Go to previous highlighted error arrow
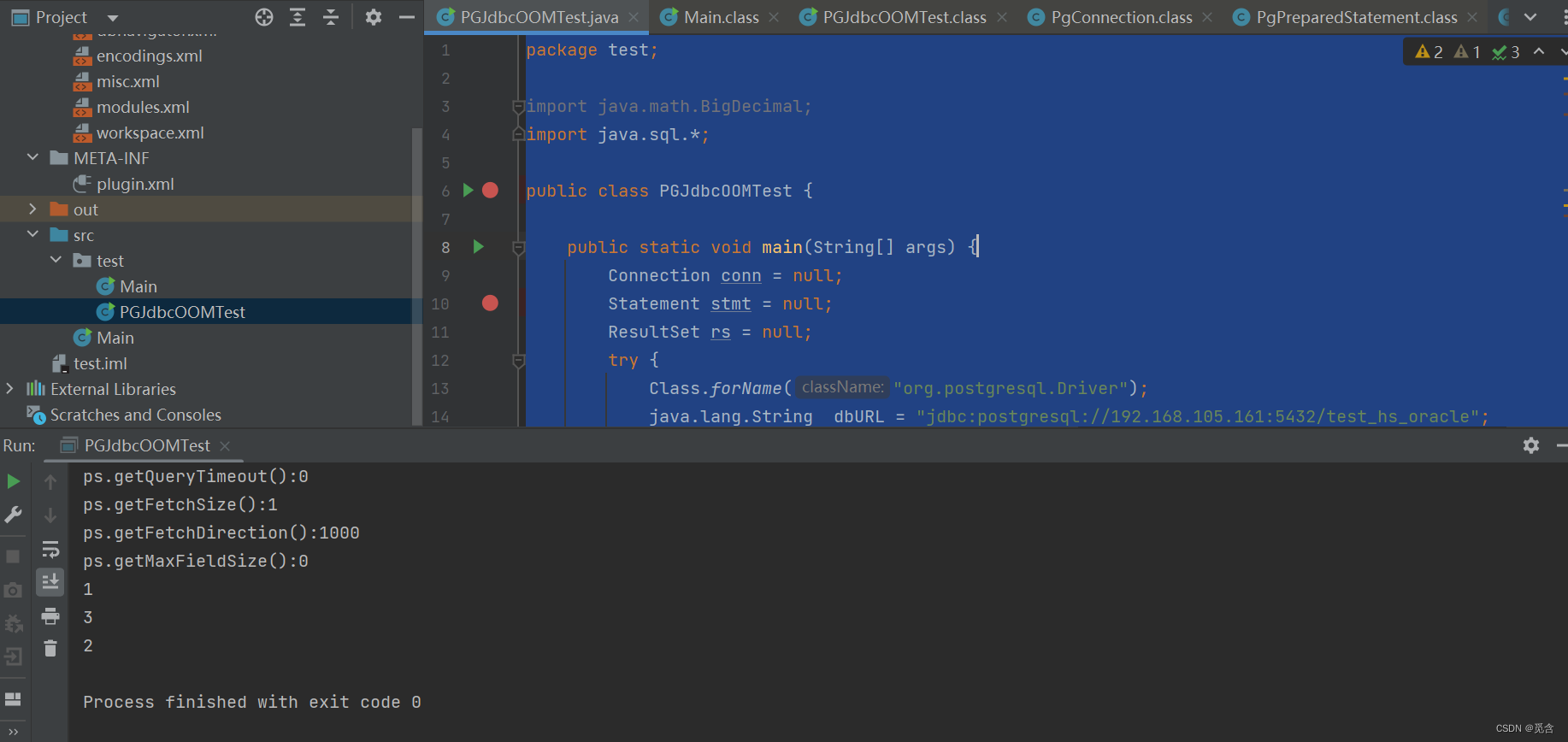The height and width of the screenshot is (742, 1568). [1539, 51]
